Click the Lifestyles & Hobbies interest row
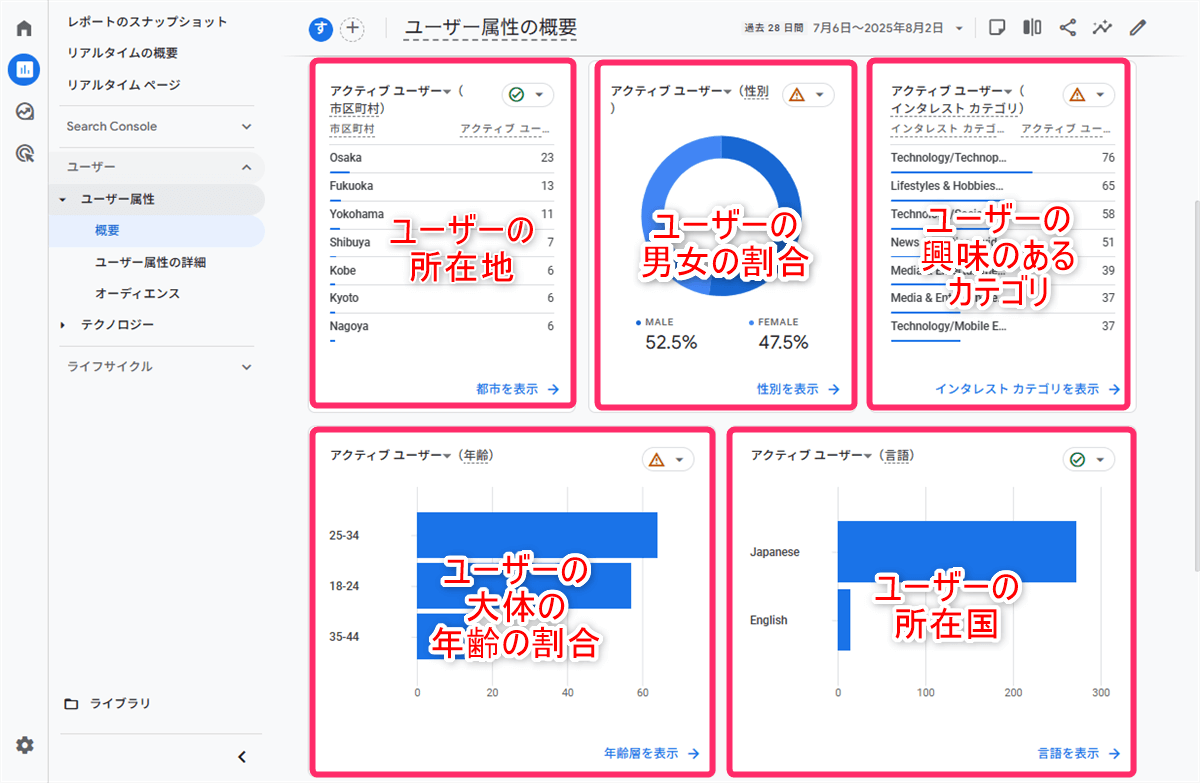Viewport: 1200px width, 783px height. click(1002, 187)
